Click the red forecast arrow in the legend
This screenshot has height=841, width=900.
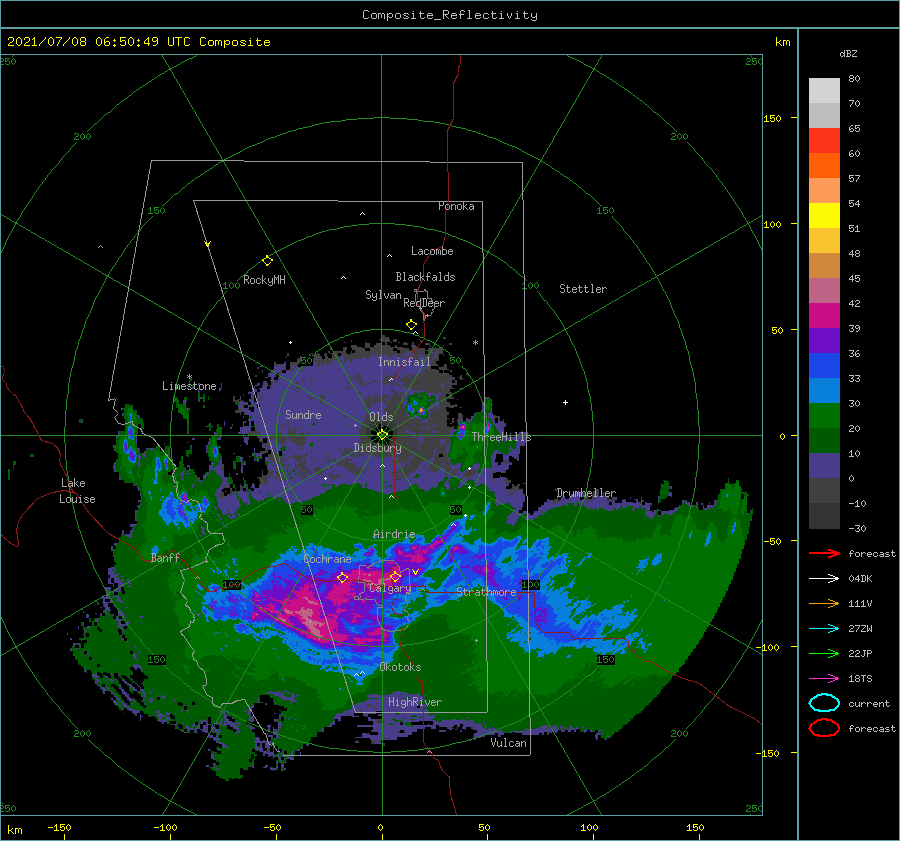(824, 553)
